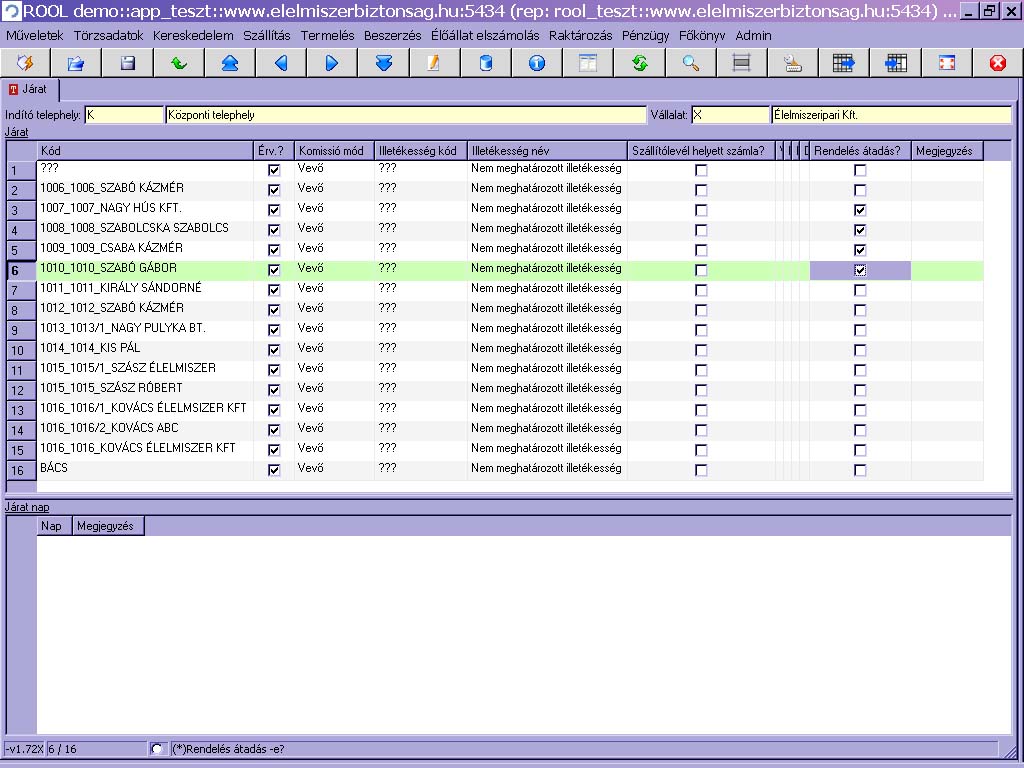Click the red X exit toolbar icon
The height and width of the screenshot is (768, 1024).
(x=997, y=63)
